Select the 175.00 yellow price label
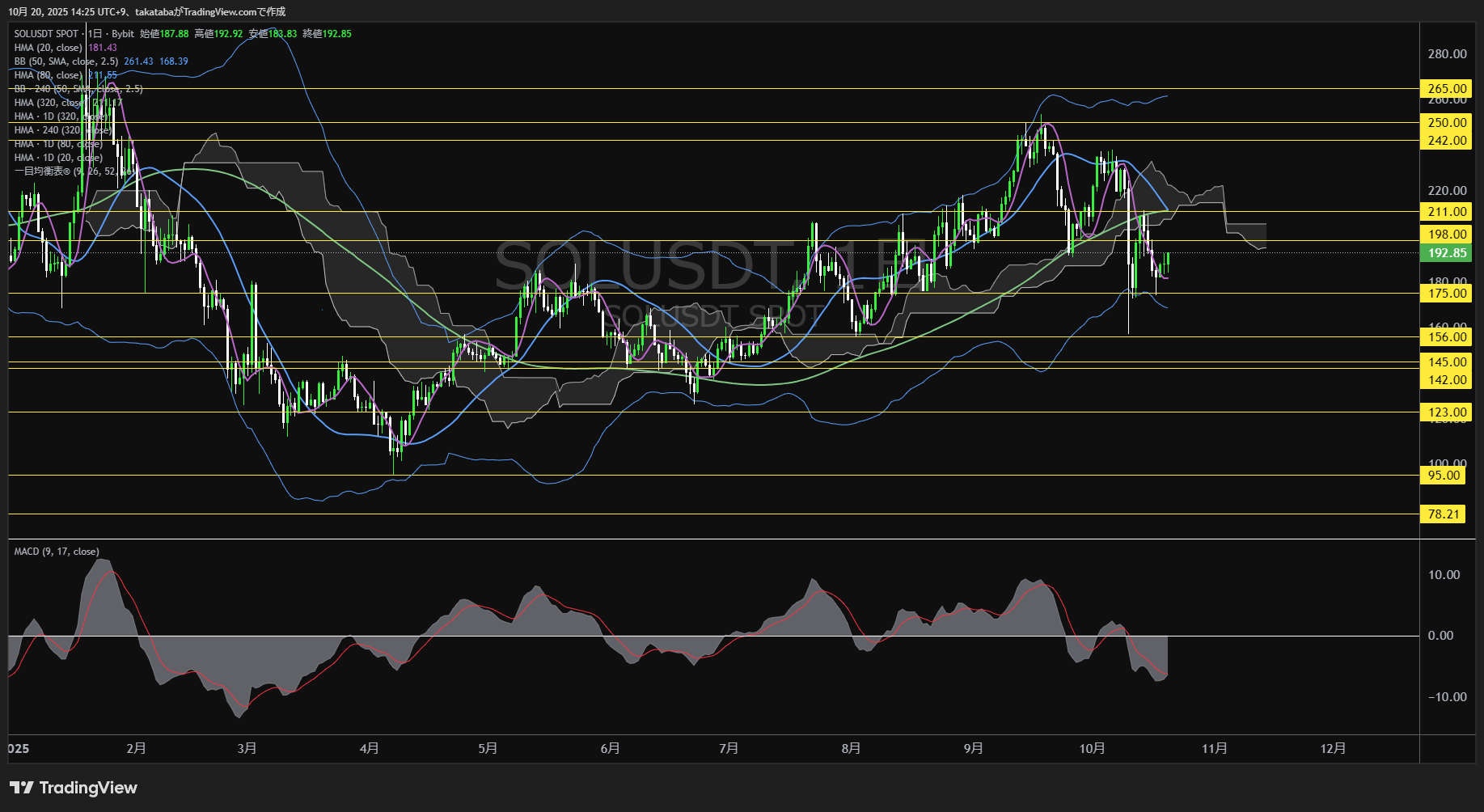 tap(1446, 294)
